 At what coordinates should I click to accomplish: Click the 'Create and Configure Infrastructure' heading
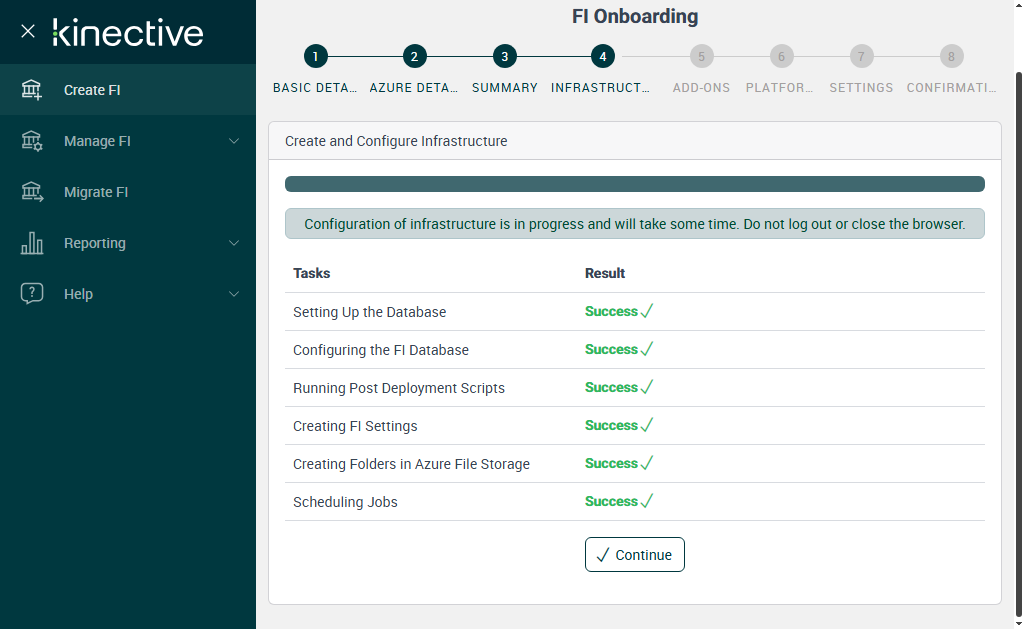[396, 141]
